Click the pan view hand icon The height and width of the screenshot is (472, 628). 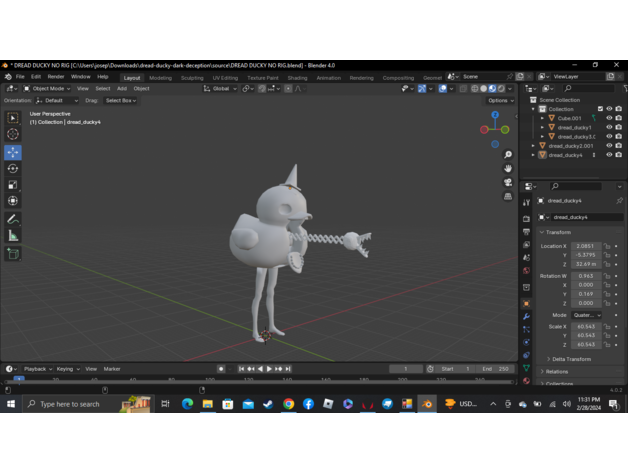click(x=508, y=169)
